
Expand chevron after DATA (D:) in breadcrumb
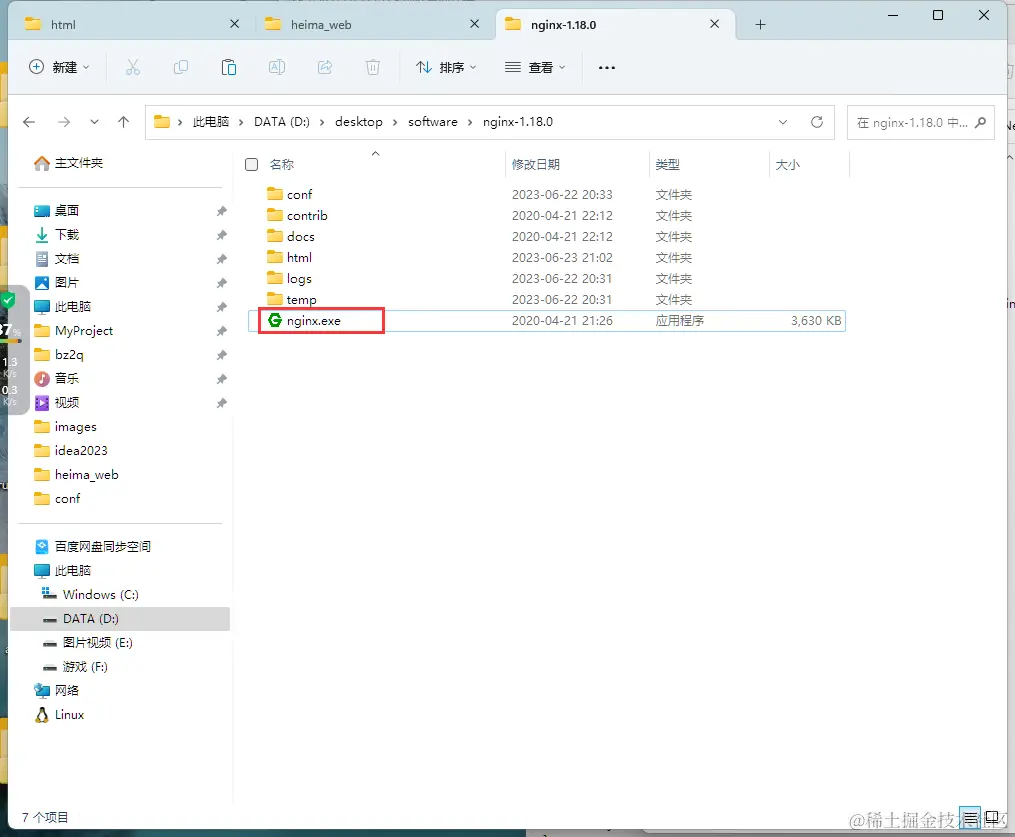click(x=322, y=122)
